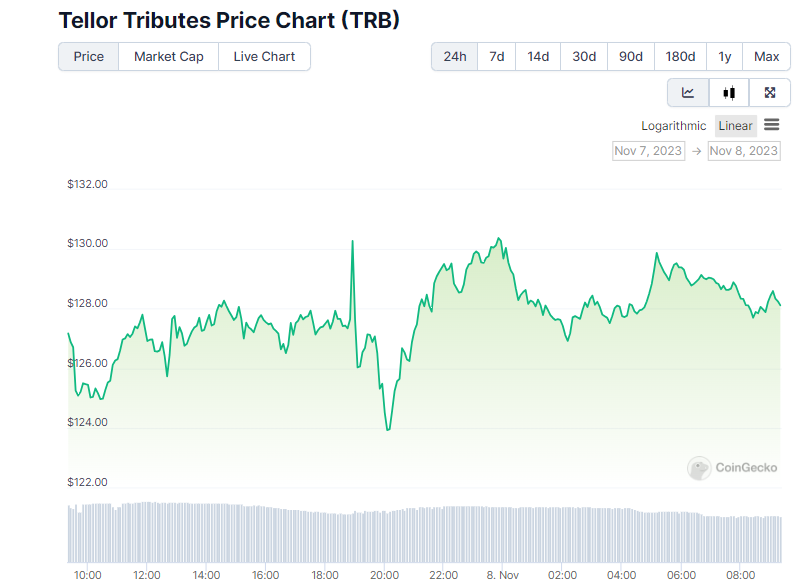Pick the 90d time range

(630, 57)
